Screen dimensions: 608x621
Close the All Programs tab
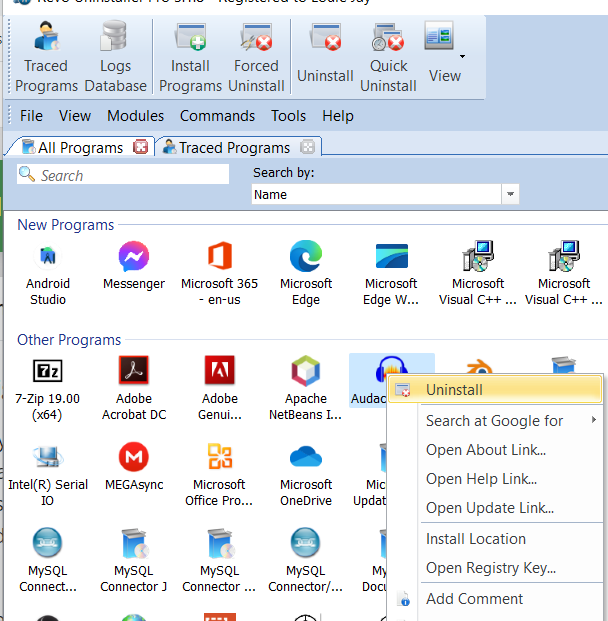pyautogui.click(x=140, y=147)
